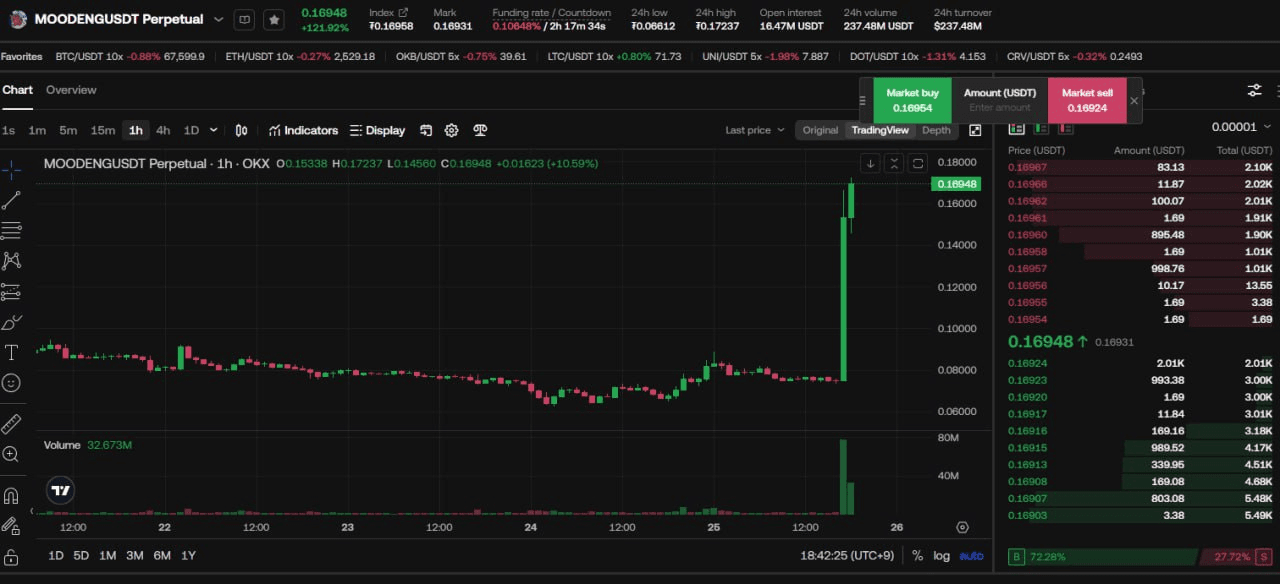Open the Indicators menu

(x=303, y=130)
